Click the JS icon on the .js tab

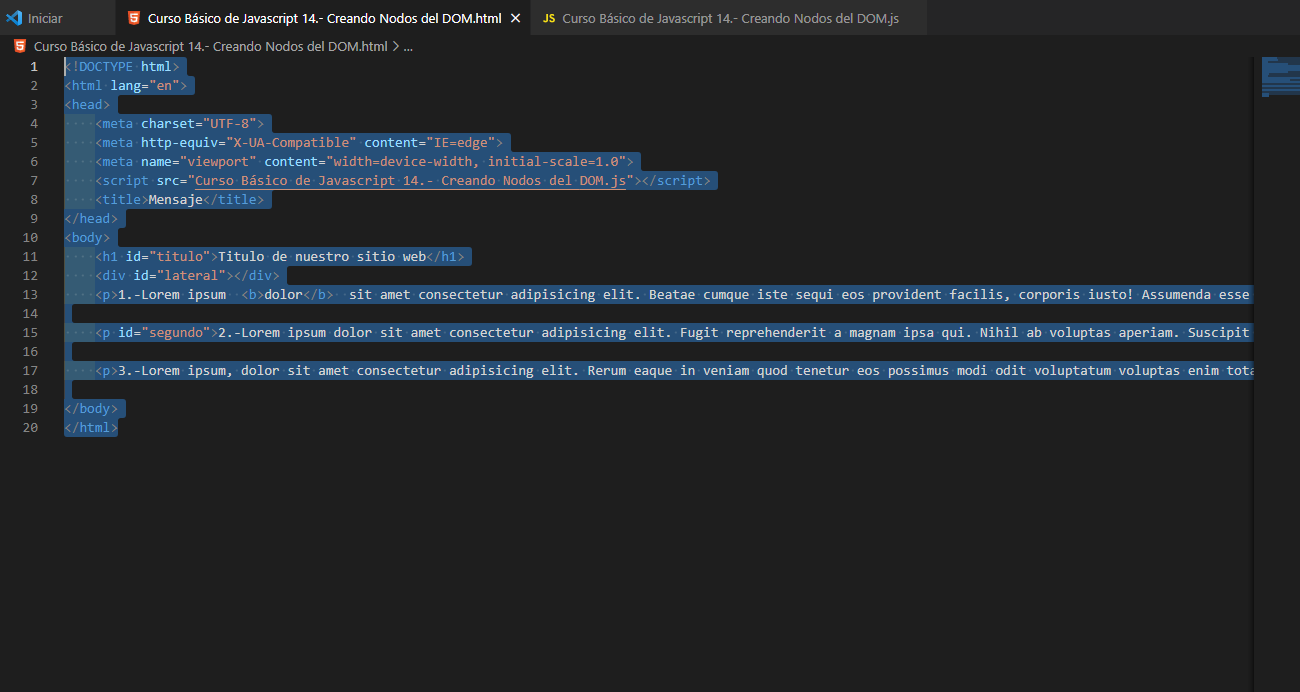point(549,18)
